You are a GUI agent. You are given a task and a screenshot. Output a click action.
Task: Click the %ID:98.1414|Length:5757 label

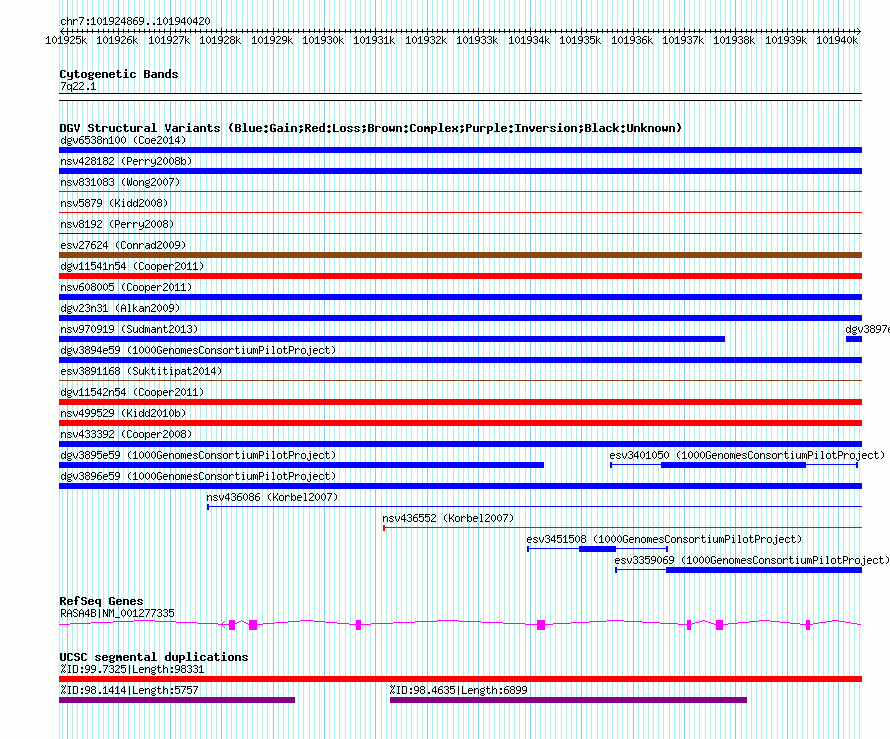(129, 690)
